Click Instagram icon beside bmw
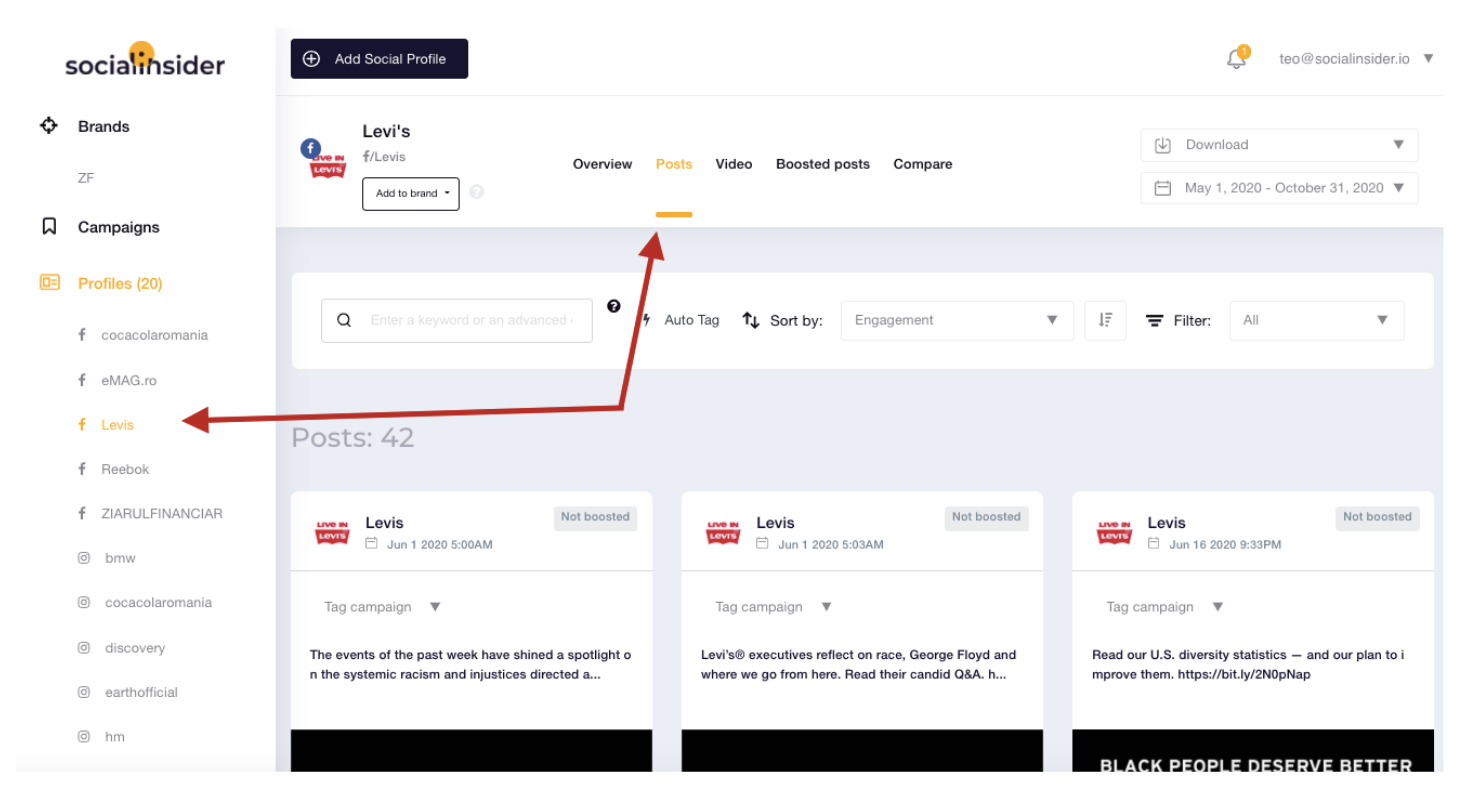1460x800 pixels. point(84,558)
